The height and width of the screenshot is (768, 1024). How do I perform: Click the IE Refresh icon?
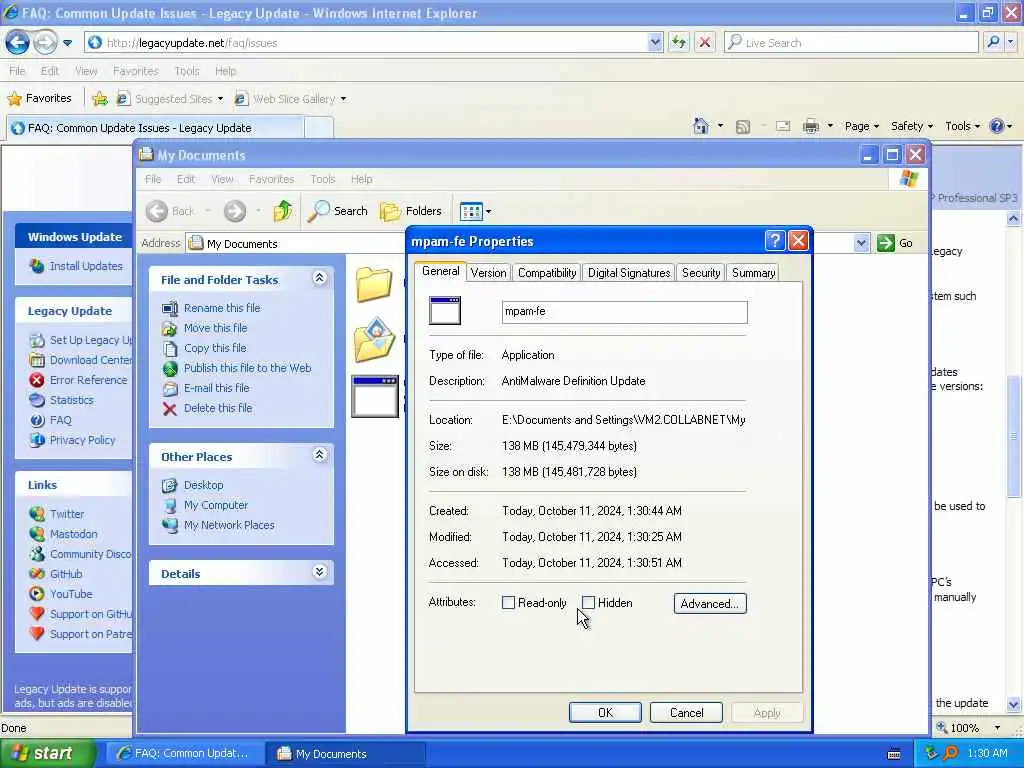click(679, 42)
